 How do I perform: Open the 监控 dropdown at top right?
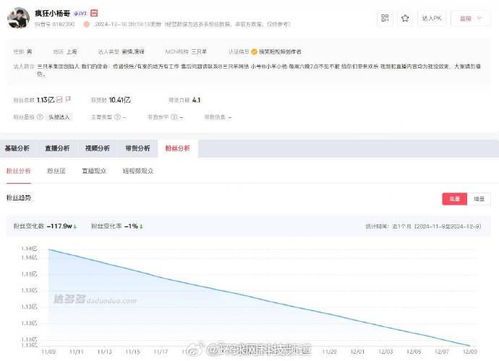coord(470,18)
